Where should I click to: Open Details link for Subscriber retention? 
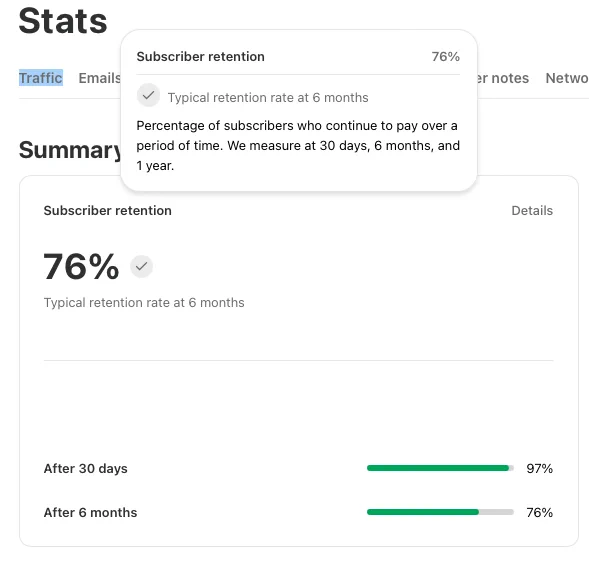pos(532,211)
